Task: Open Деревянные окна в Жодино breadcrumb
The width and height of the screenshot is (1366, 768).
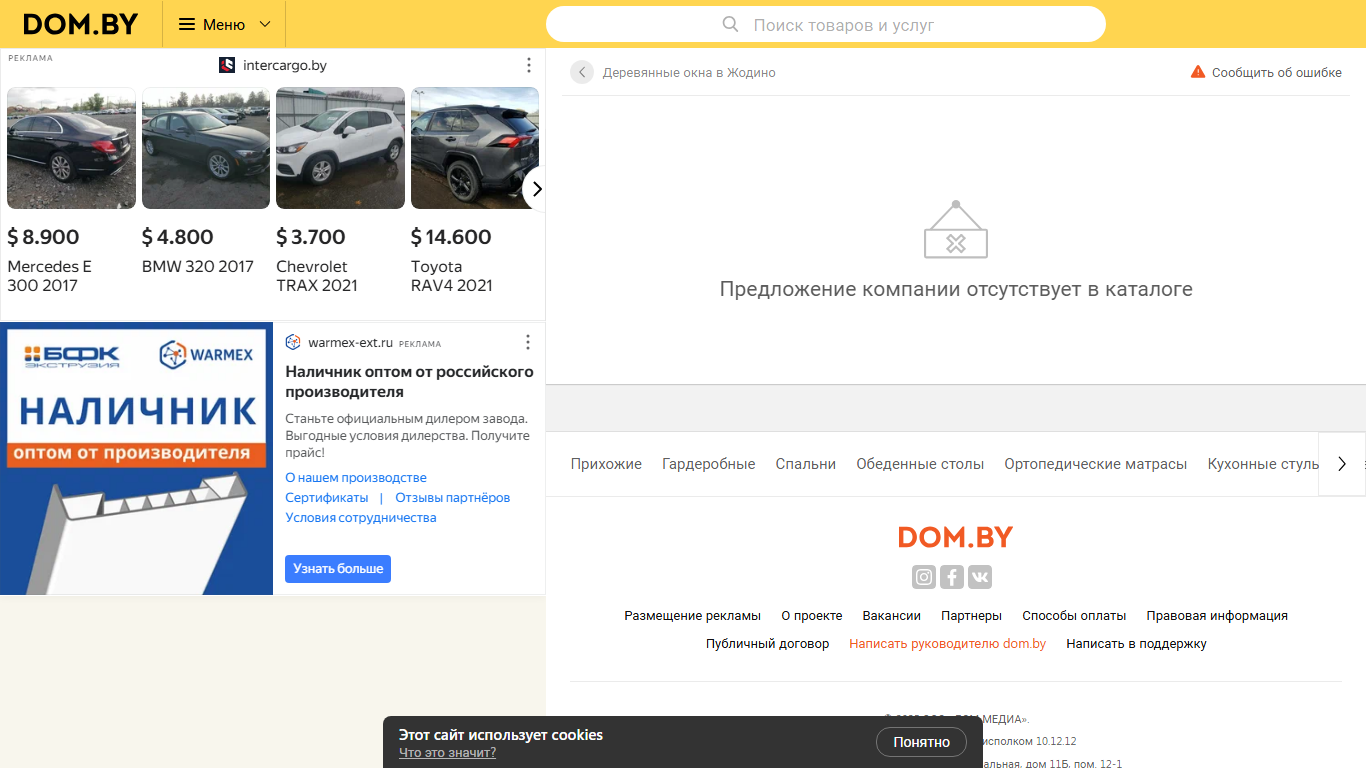Action: click(x=689, y=73)
